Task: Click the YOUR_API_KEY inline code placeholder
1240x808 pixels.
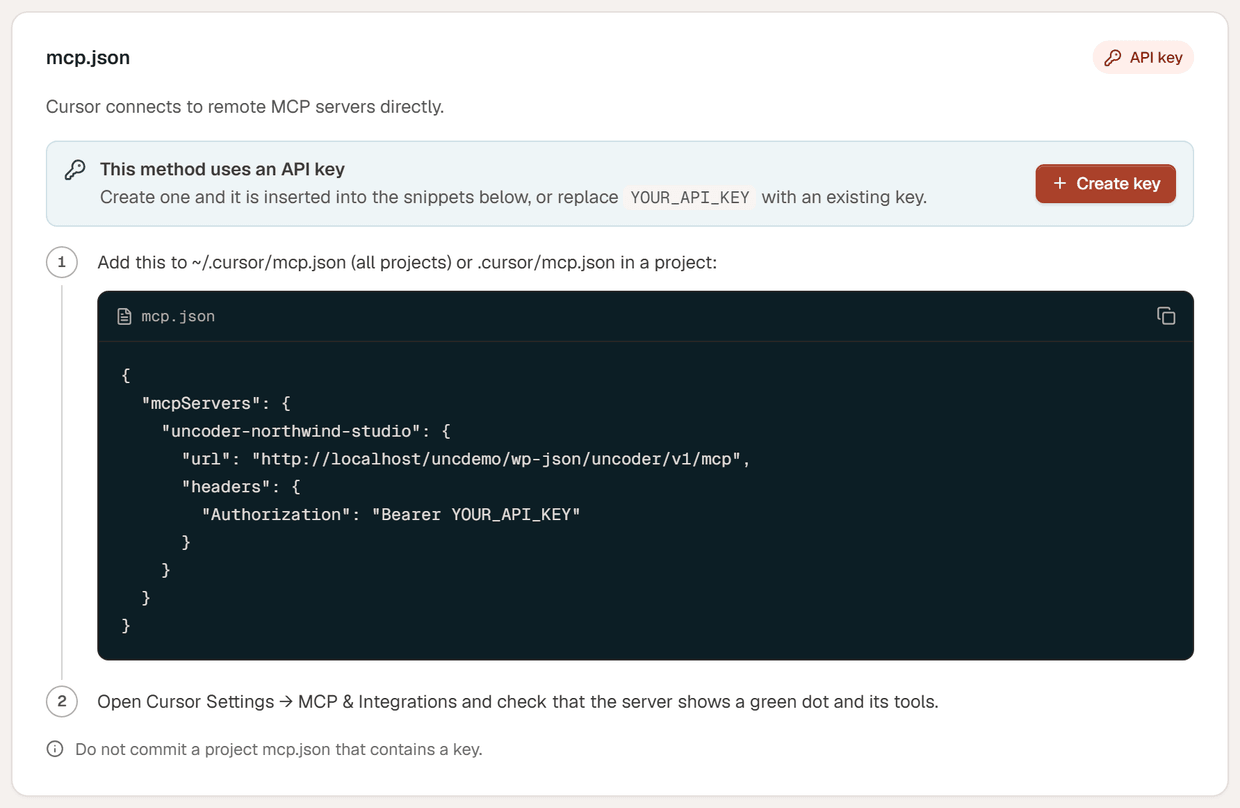Action: 690,197
